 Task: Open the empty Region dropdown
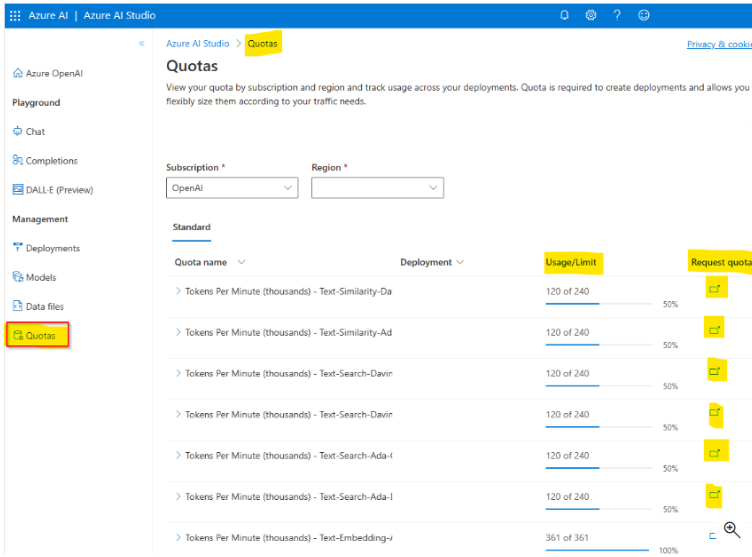[377, 188]
